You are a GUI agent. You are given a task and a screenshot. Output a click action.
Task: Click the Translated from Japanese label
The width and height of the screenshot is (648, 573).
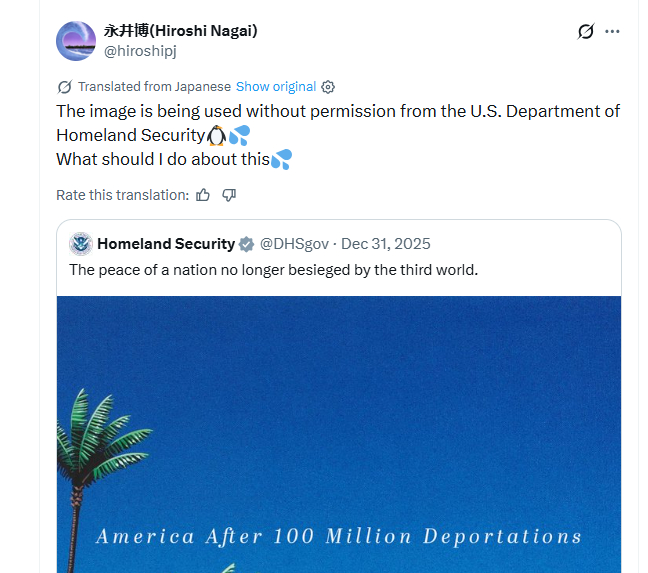pos(154,87)
